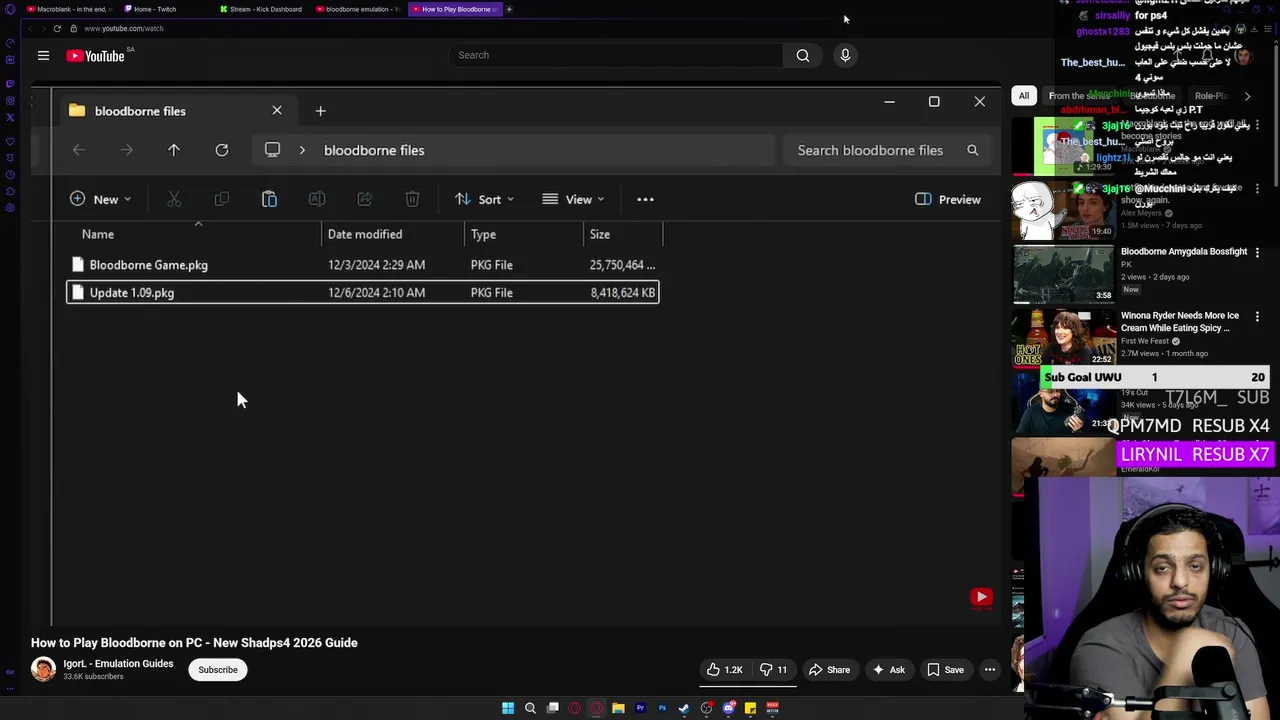Select the All filter chip
Image resolution: width=1280 pixels, height=720 pixels.
pos(1023,96)
